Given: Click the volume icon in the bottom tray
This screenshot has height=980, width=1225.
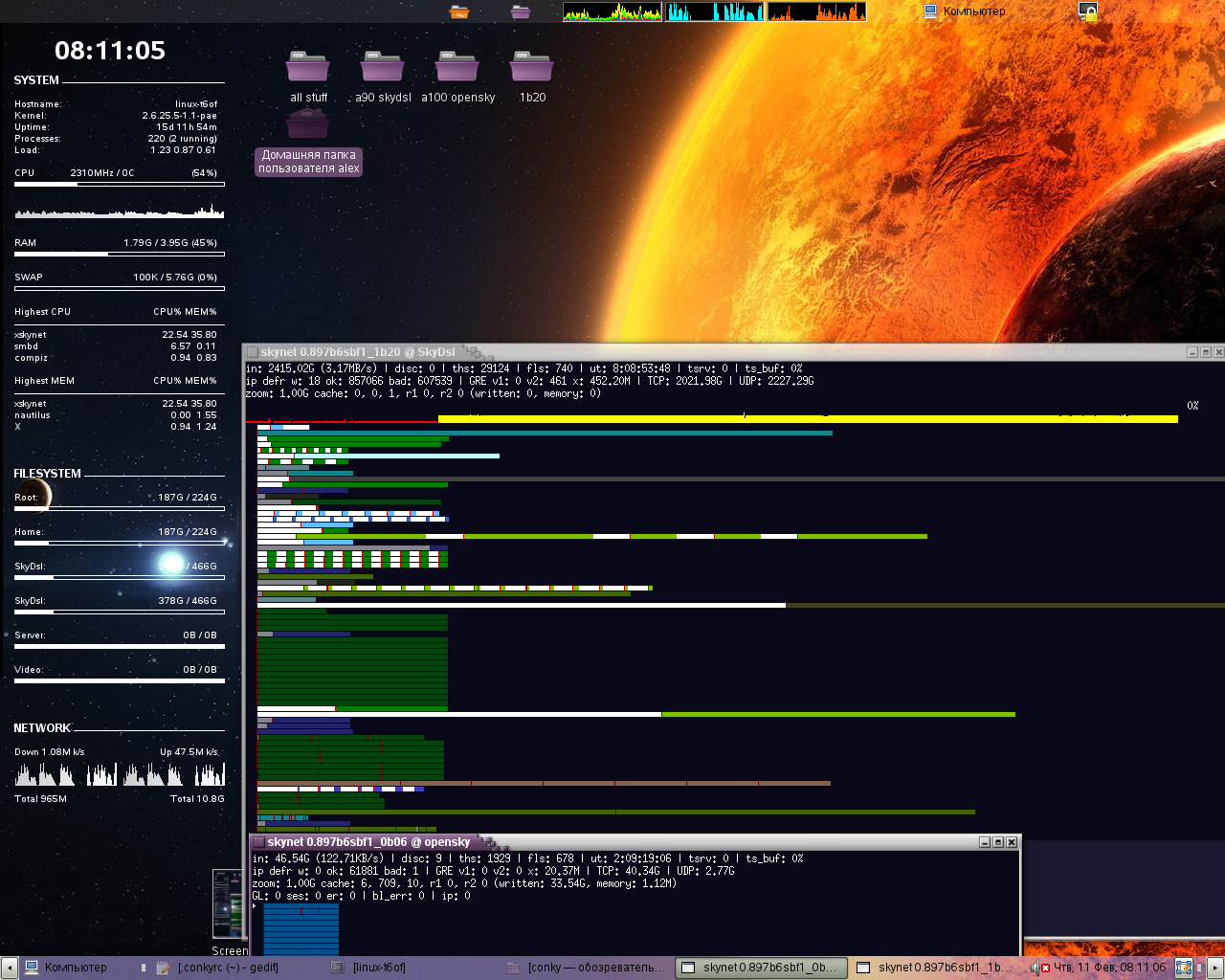Looking at the screenshot, I should pyautogui.click(x=1035, y=968).
